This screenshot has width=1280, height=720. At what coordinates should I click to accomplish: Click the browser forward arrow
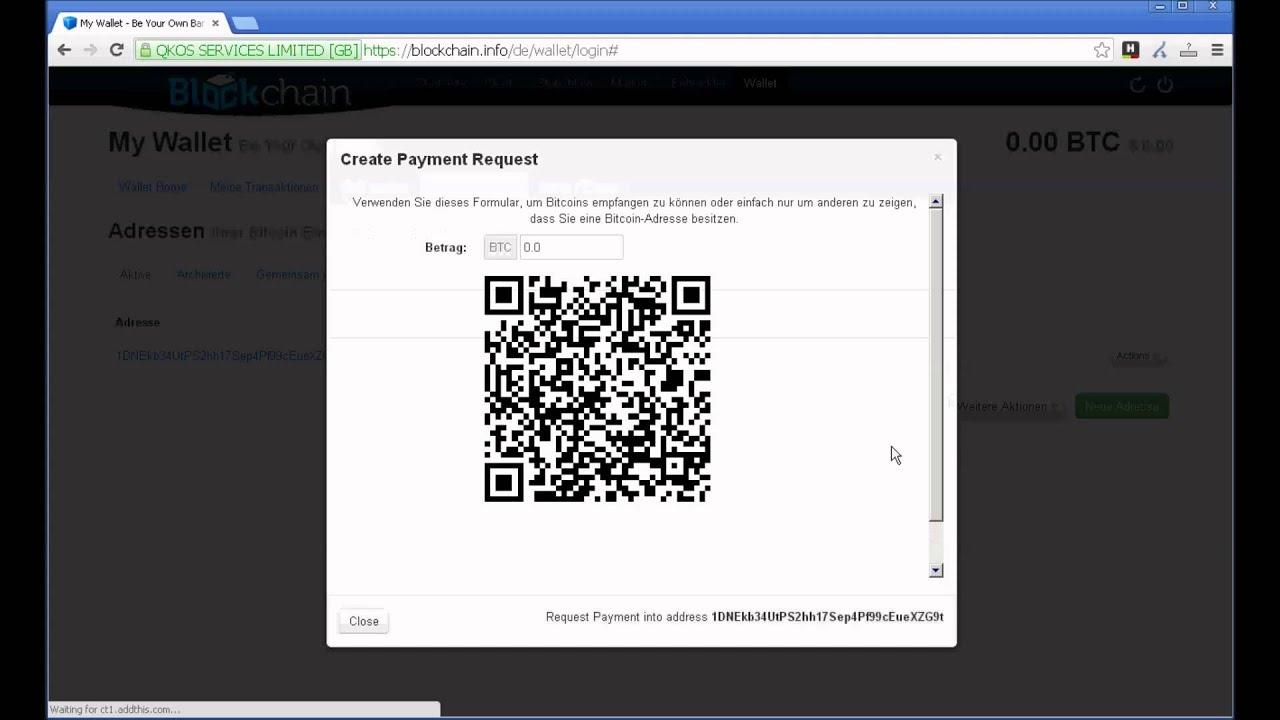click(90, 50)
